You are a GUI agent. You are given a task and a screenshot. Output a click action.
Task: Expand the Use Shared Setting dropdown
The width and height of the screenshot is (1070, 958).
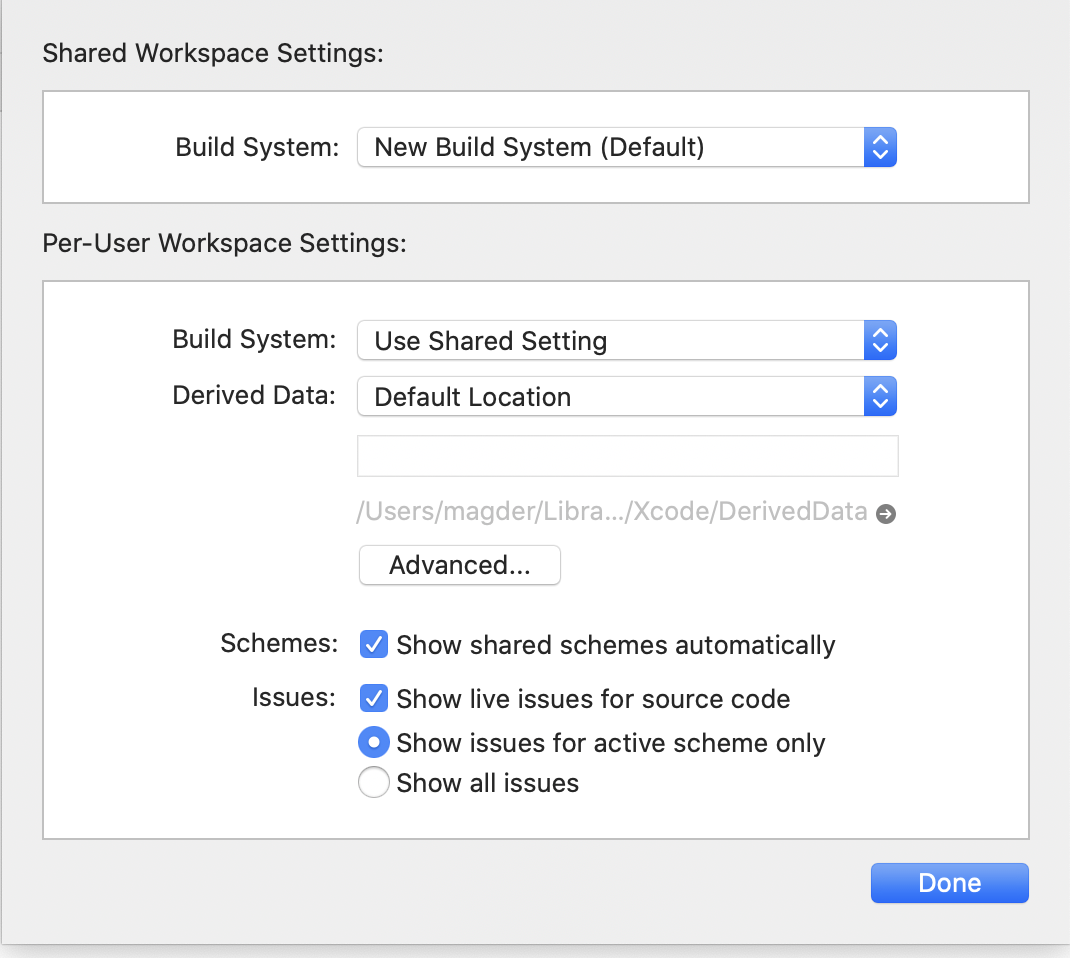610,341
